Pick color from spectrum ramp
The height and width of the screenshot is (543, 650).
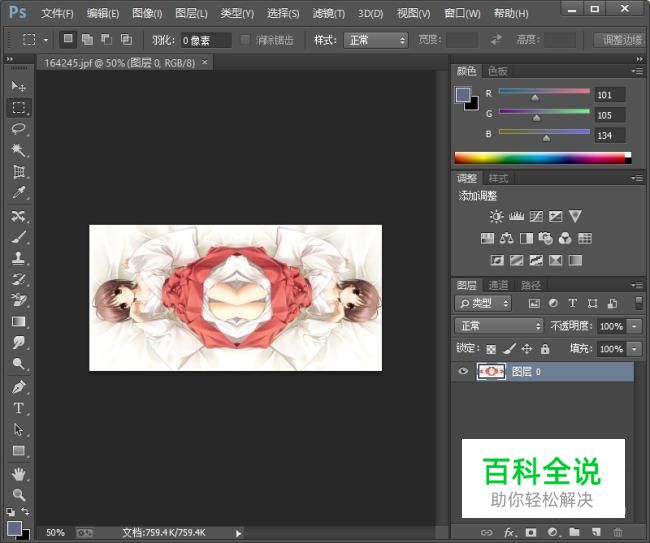(542, 158)
